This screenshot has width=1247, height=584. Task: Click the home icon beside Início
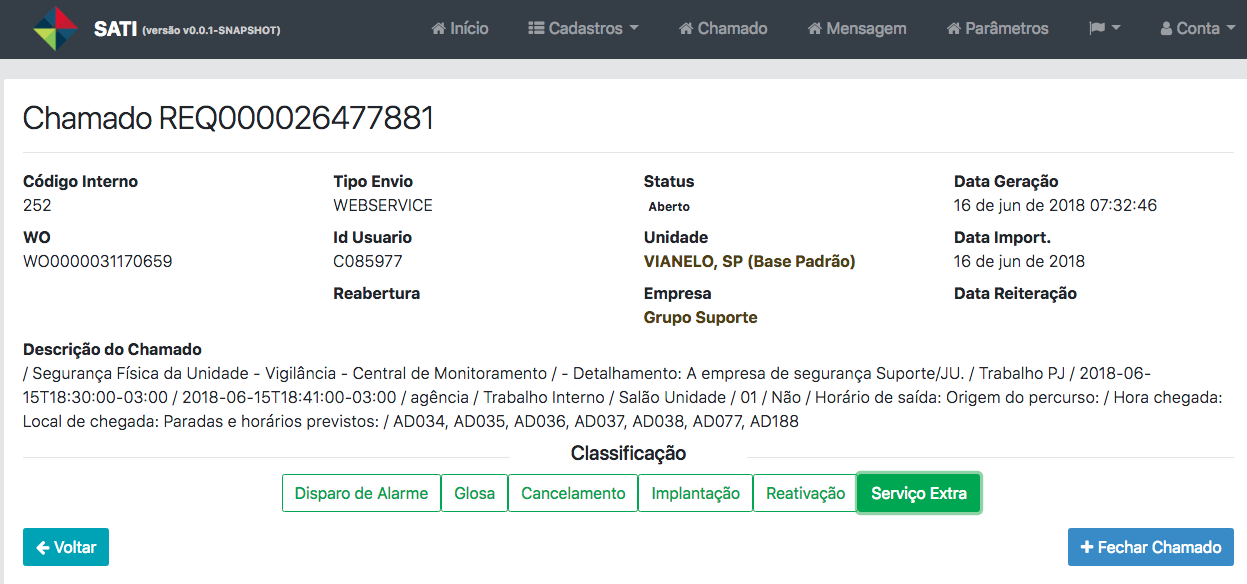click(x=438, y=29)
